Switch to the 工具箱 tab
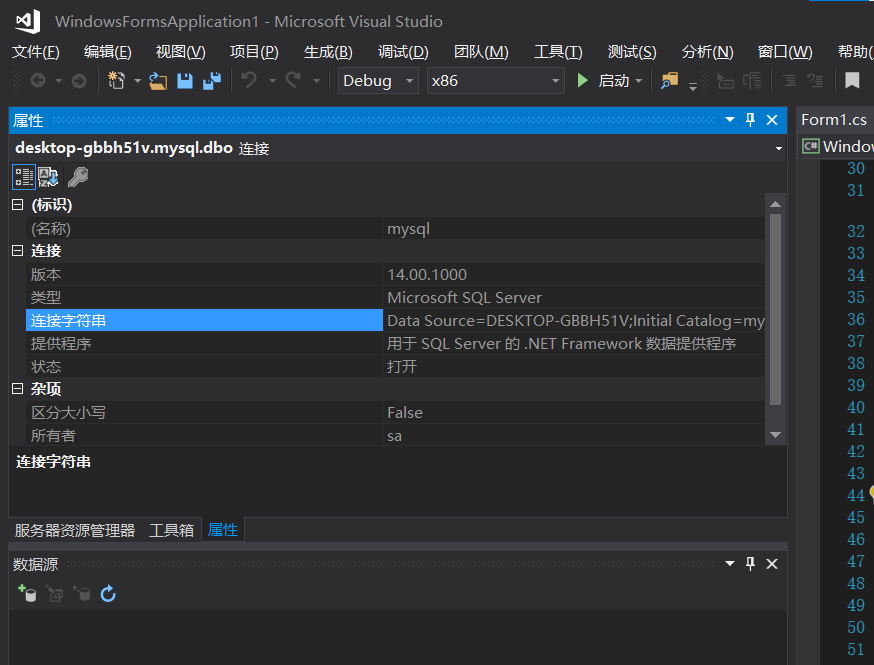Screen dimensions: 874x665 [x=172, y=530]
